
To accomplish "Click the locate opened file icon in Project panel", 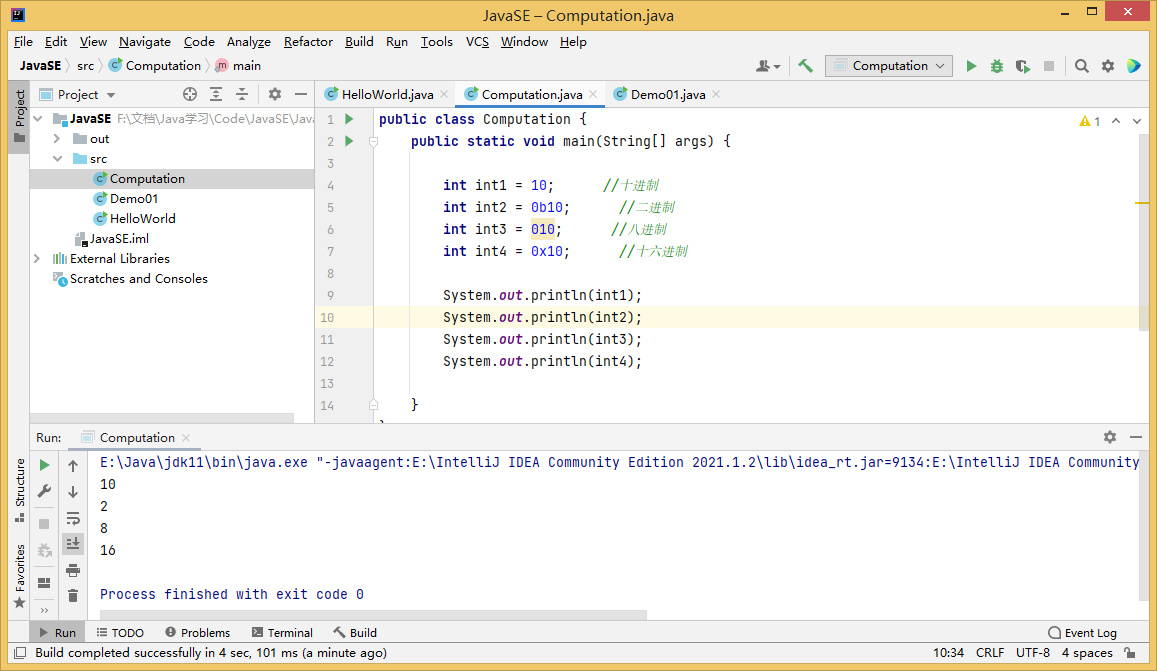I will coord(190,94).
